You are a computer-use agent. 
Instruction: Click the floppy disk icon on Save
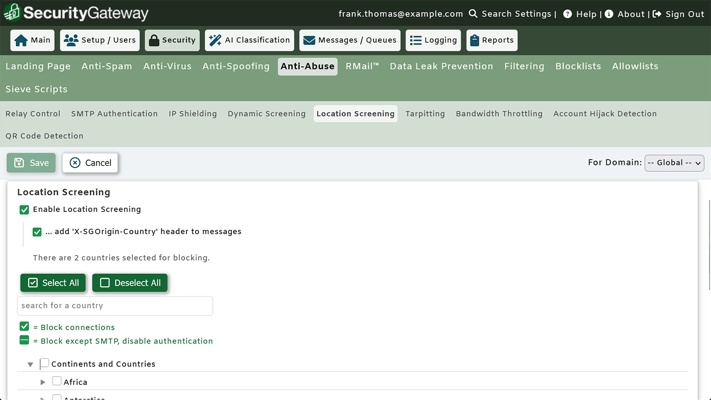coord(19,163)
